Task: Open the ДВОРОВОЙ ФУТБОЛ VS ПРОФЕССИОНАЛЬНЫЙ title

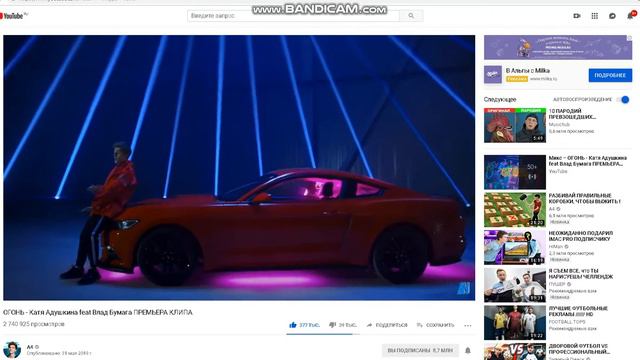Action: coord(579,349)
